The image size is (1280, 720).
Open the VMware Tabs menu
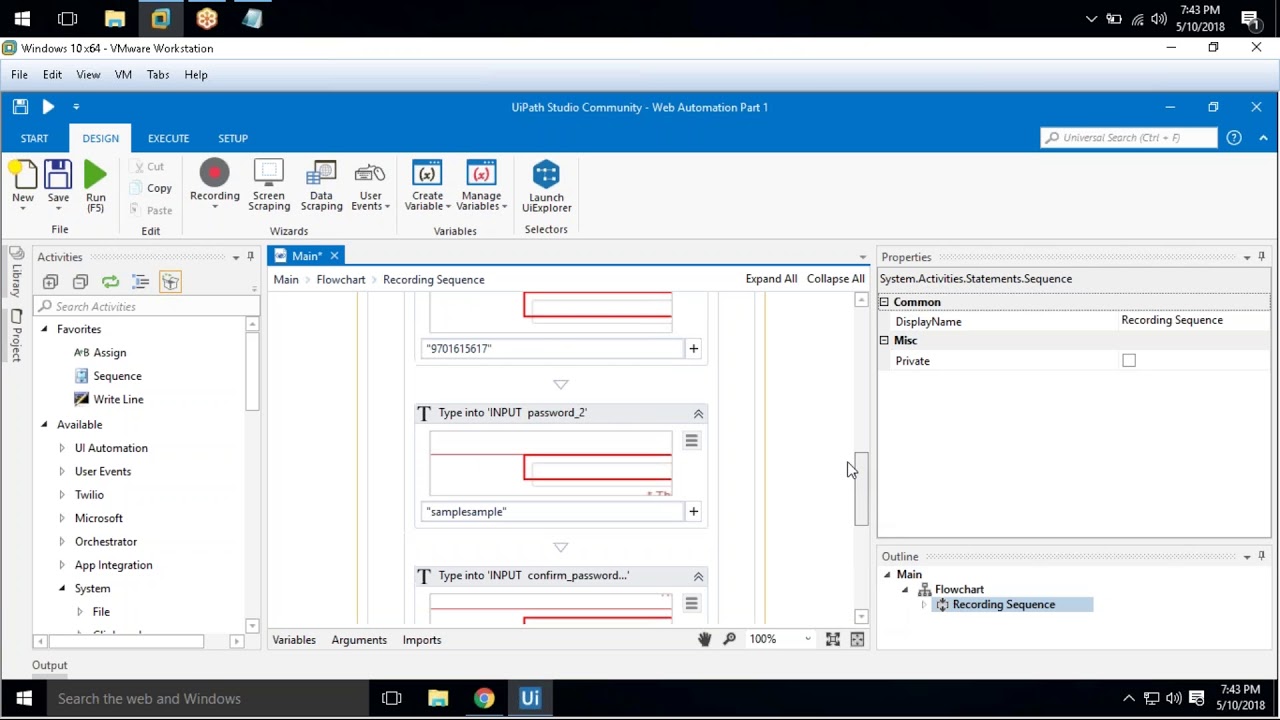click(158, 74)
